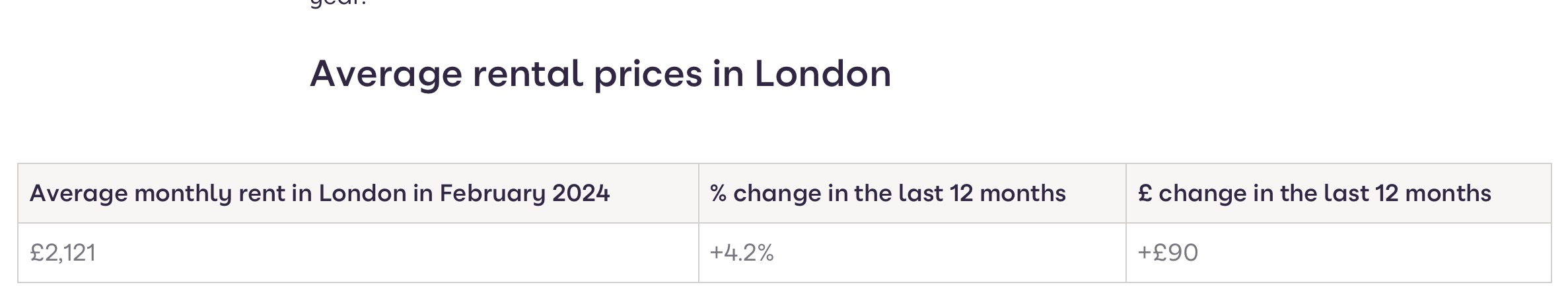Click the +4.2% table cell

(741, 253)
